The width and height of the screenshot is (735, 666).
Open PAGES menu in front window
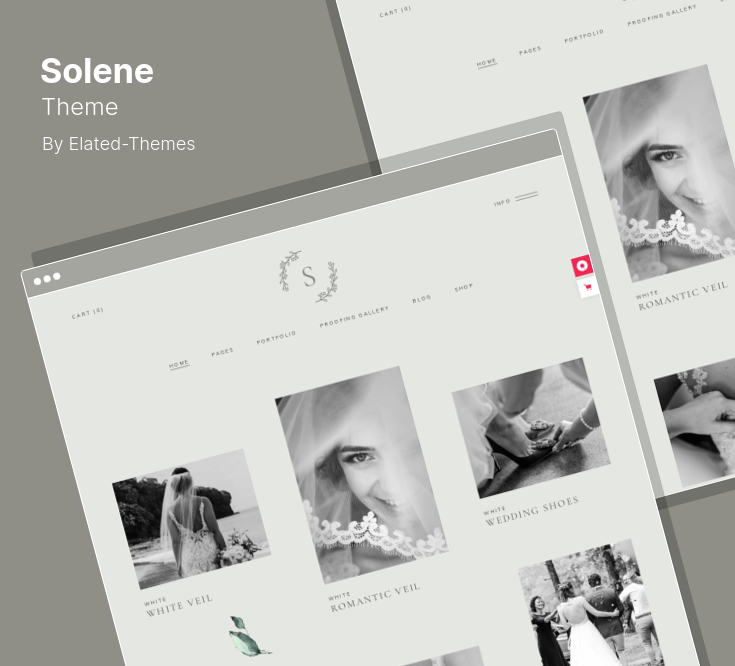(222, 352)
